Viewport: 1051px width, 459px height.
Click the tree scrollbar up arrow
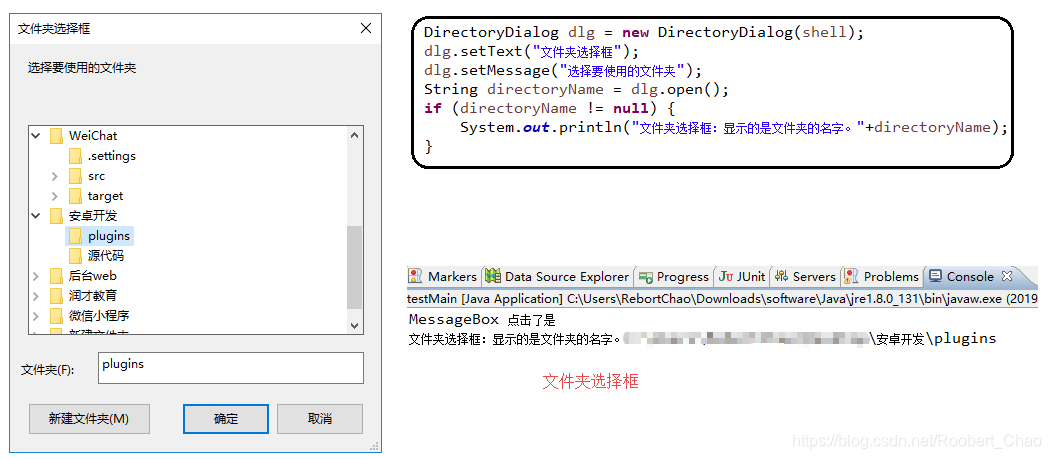pos(355,135)
